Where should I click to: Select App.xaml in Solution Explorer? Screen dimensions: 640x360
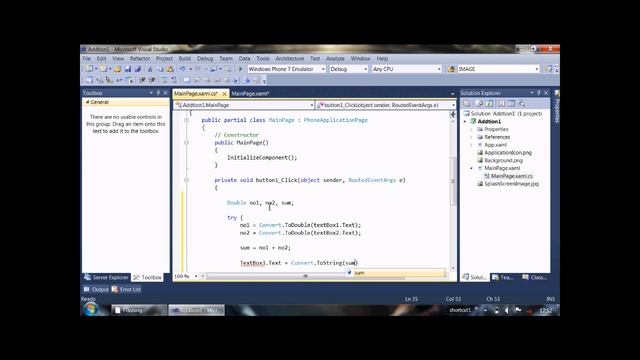coord(496,145)
